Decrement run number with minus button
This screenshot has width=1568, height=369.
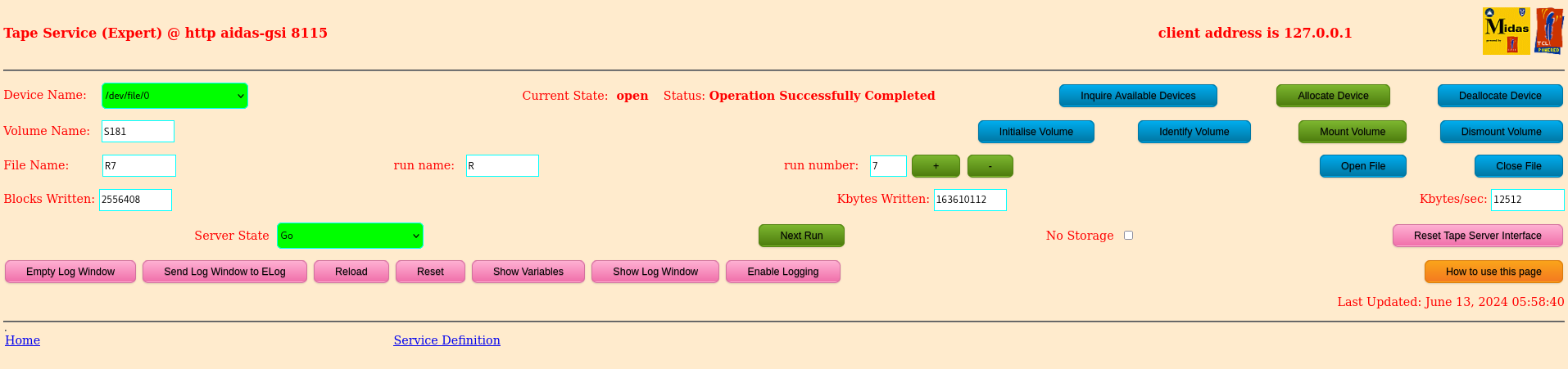pyautogui.click(x=990, y=166)
